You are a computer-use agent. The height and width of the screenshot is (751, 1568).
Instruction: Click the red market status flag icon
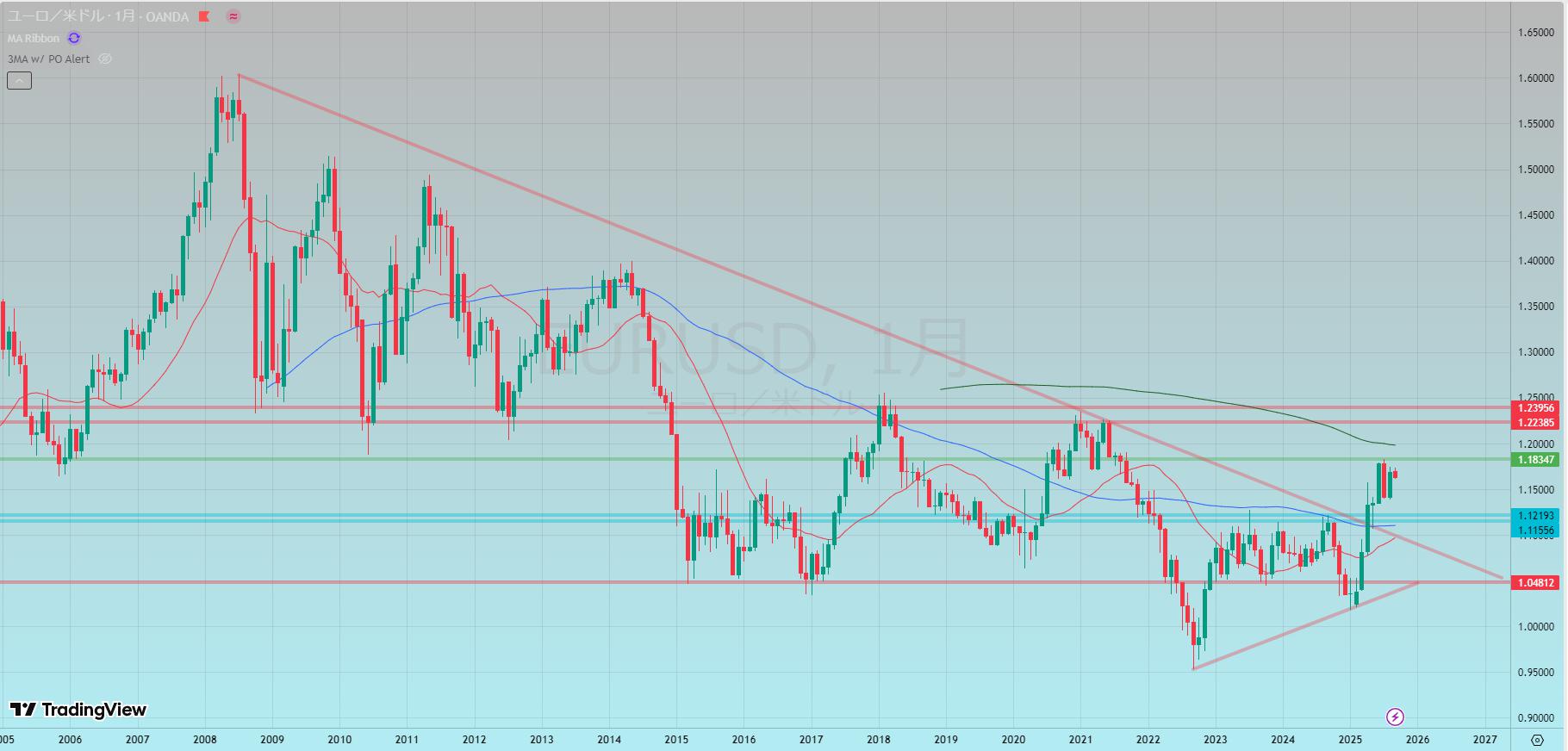[204, 16]
